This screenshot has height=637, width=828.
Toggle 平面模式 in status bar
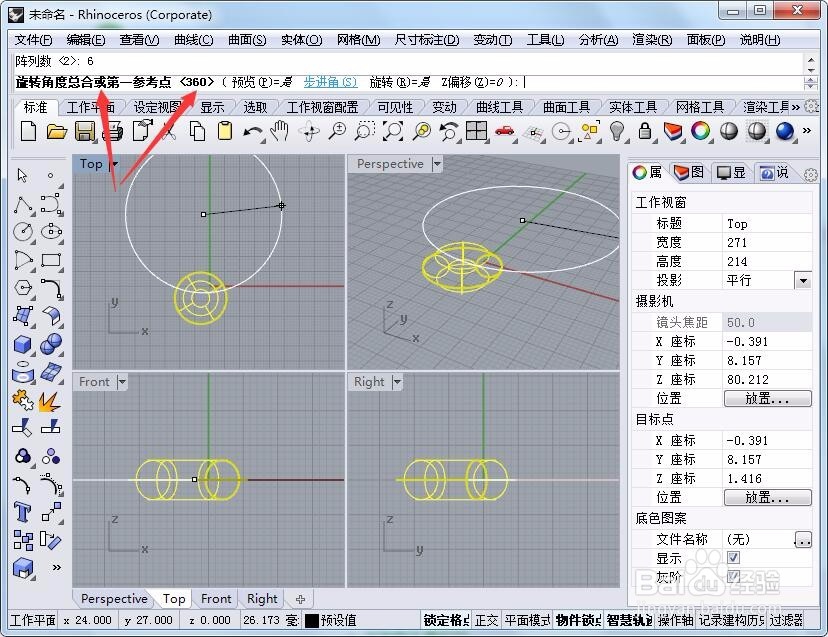pos(527,620)
